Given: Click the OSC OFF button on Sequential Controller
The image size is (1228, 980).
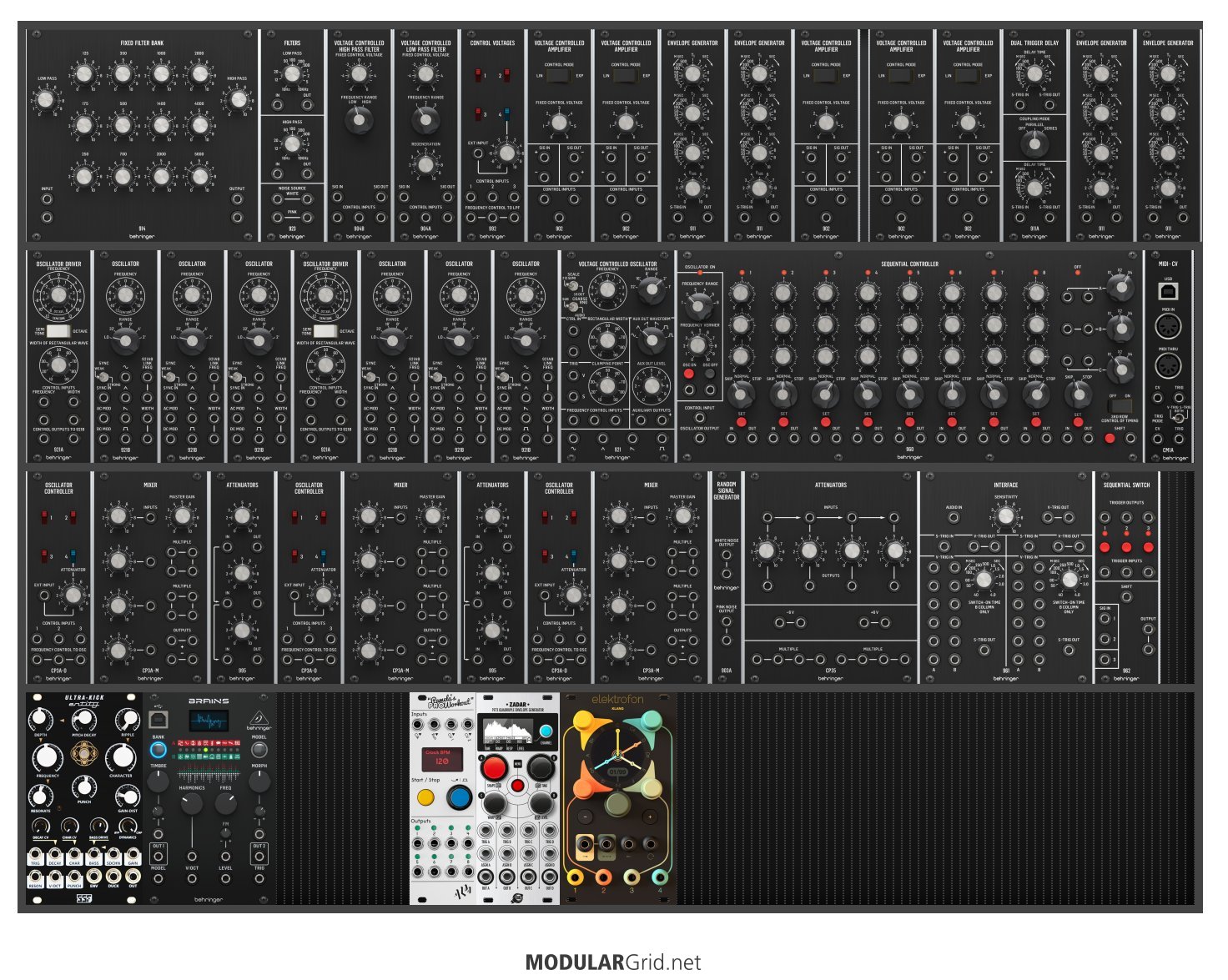Looking at the screenshot, I should (x=710, y=374).
